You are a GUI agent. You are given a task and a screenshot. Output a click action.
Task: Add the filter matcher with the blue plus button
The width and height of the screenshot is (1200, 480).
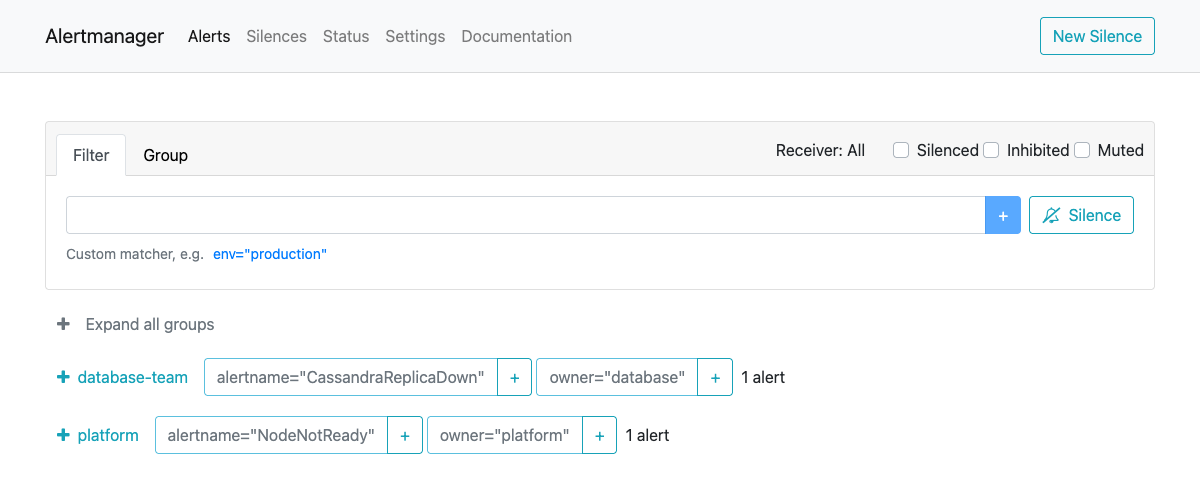pyautogui.click(x=1003, y=215)
